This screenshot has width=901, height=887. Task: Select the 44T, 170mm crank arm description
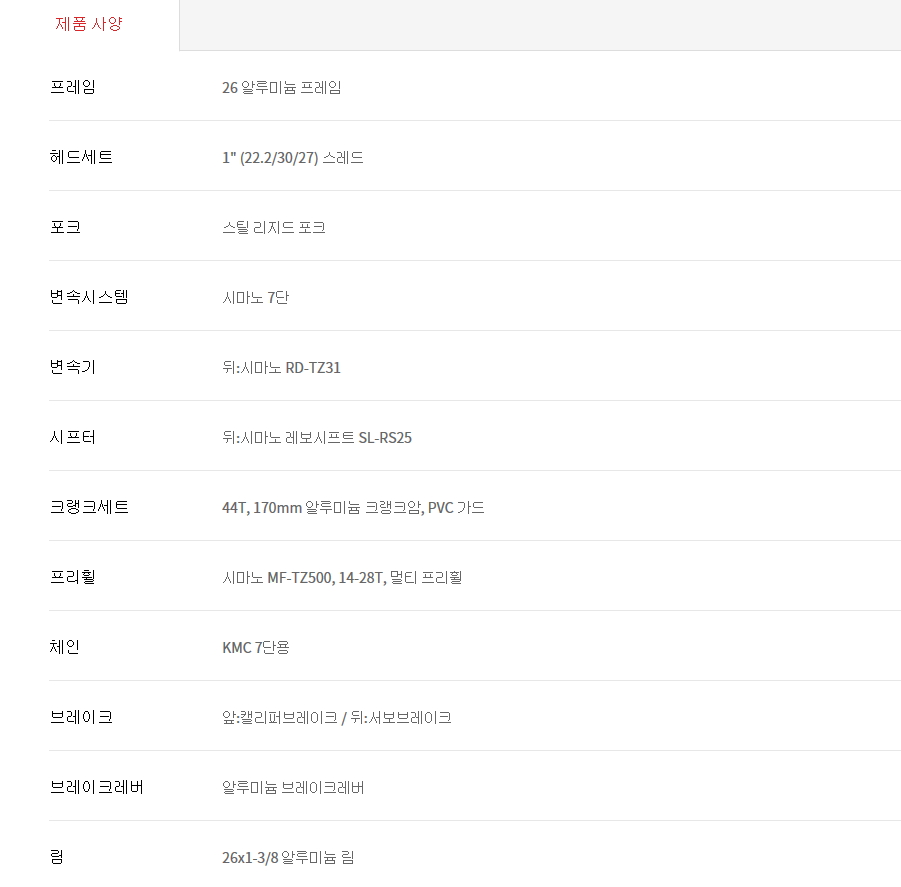[x=353, y=508]
